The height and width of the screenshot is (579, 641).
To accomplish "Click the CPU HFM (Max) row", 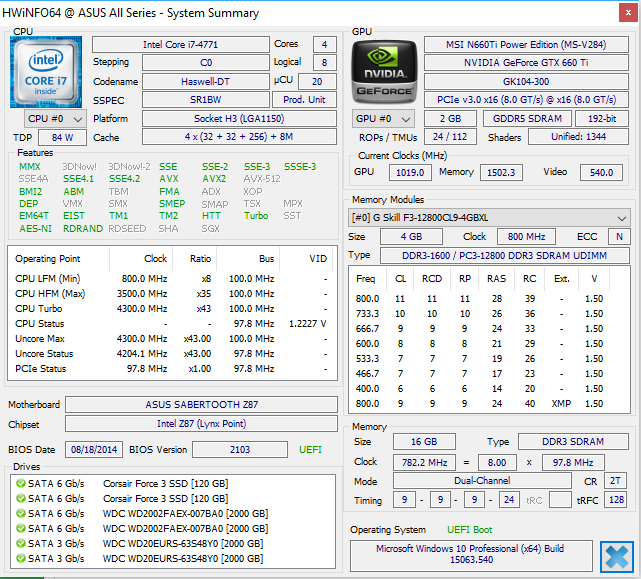I will (x=172, y=294).
